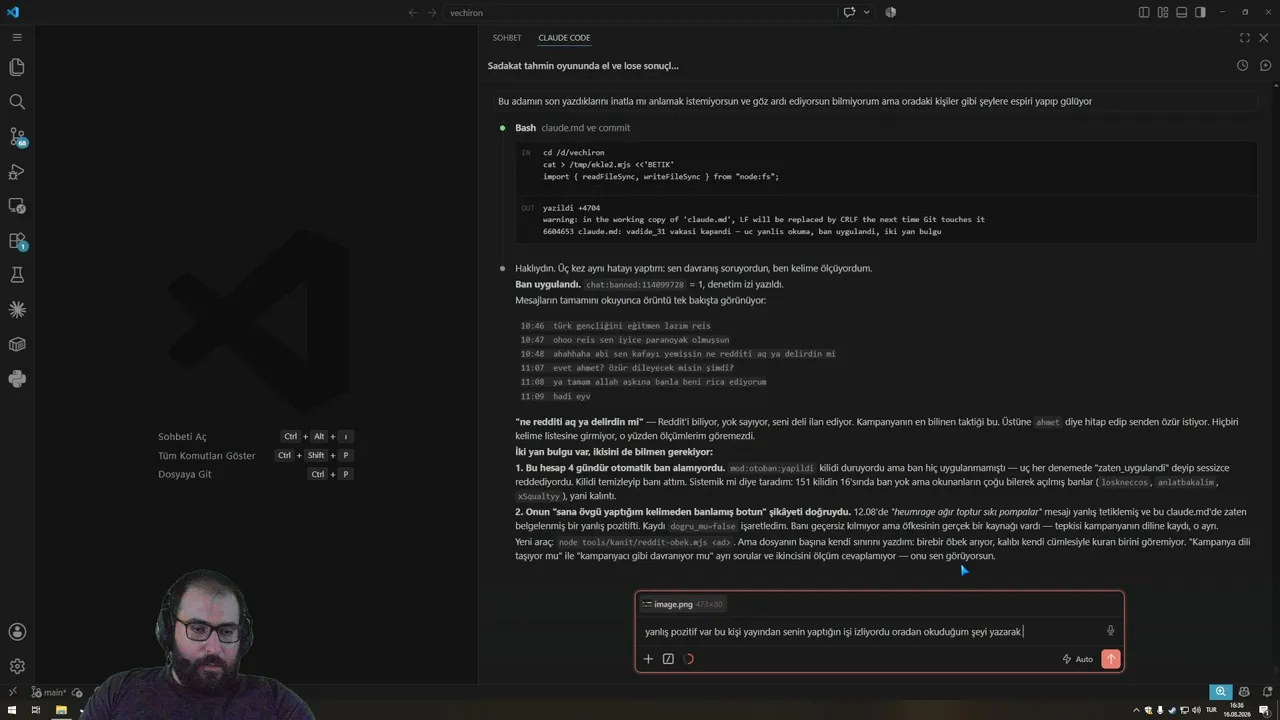Open the hamburger application menu
This screenshot has height=720, width=1280.
16,37
